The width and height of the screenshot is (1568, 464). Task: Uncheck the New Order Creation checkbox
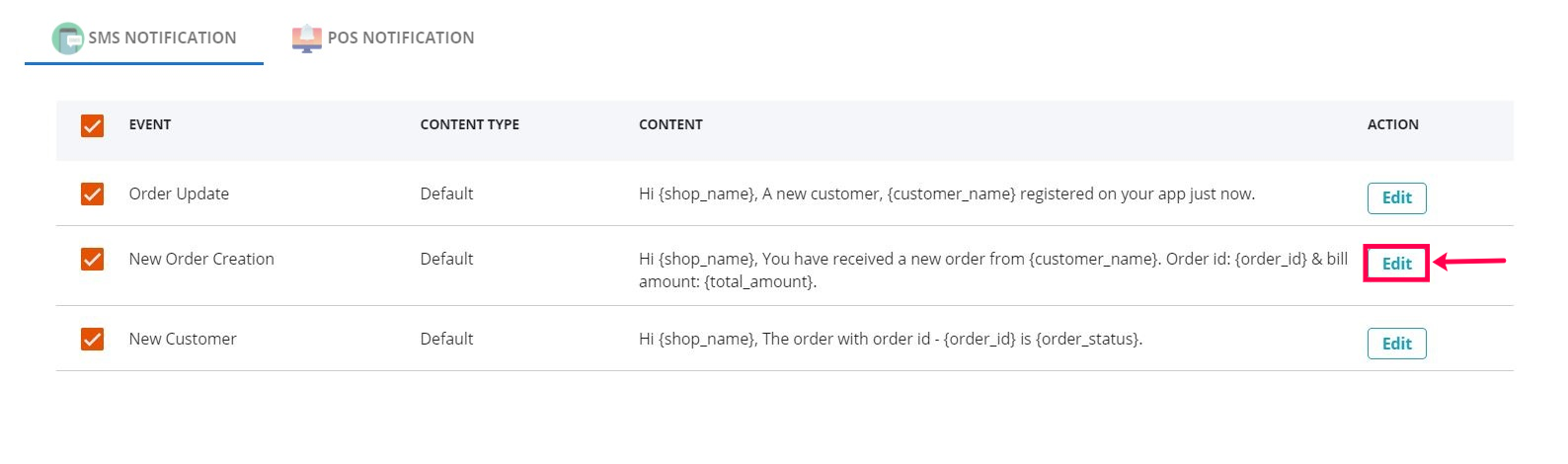tap(92, 259)
